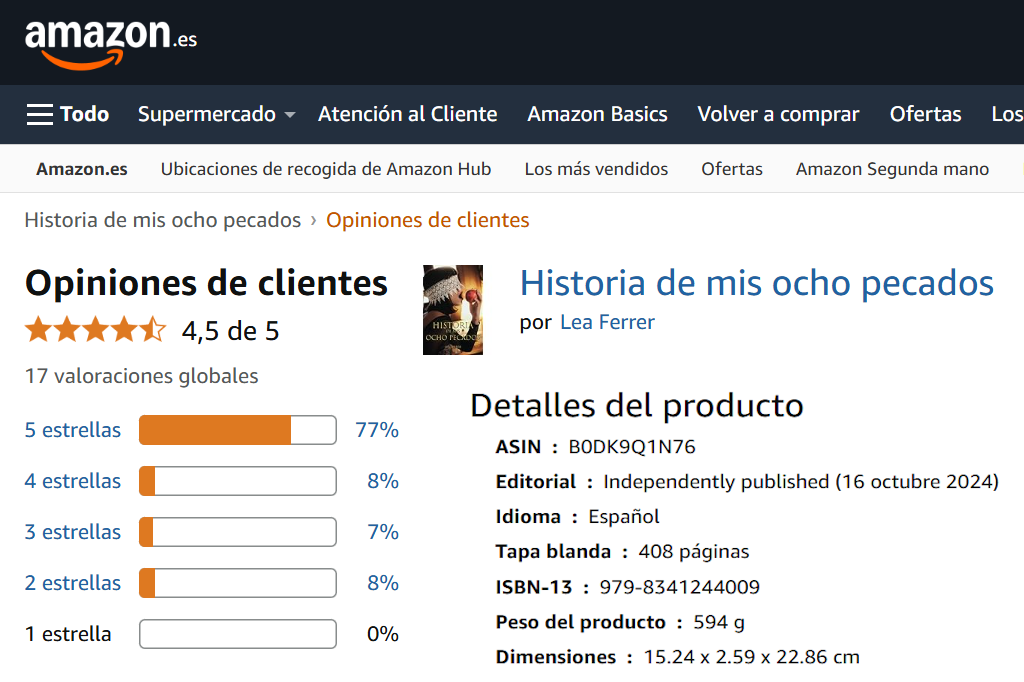Click the 4 estrellas 8% link
Screen dimensions: 1024x682
point(383,481)
